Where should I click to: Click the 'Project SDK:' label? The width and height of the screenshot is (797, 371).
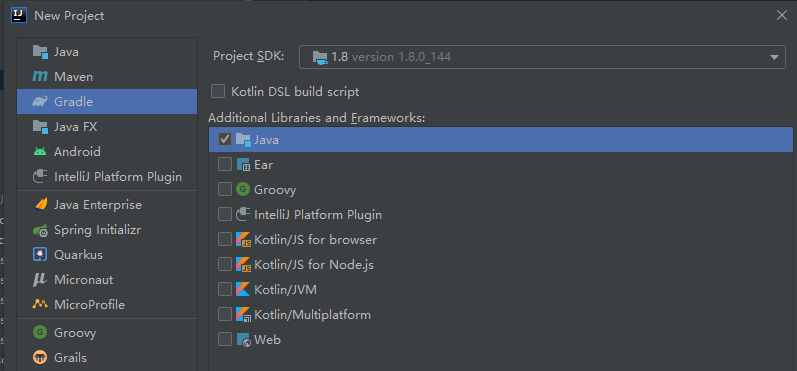click(x=249, y=56)
